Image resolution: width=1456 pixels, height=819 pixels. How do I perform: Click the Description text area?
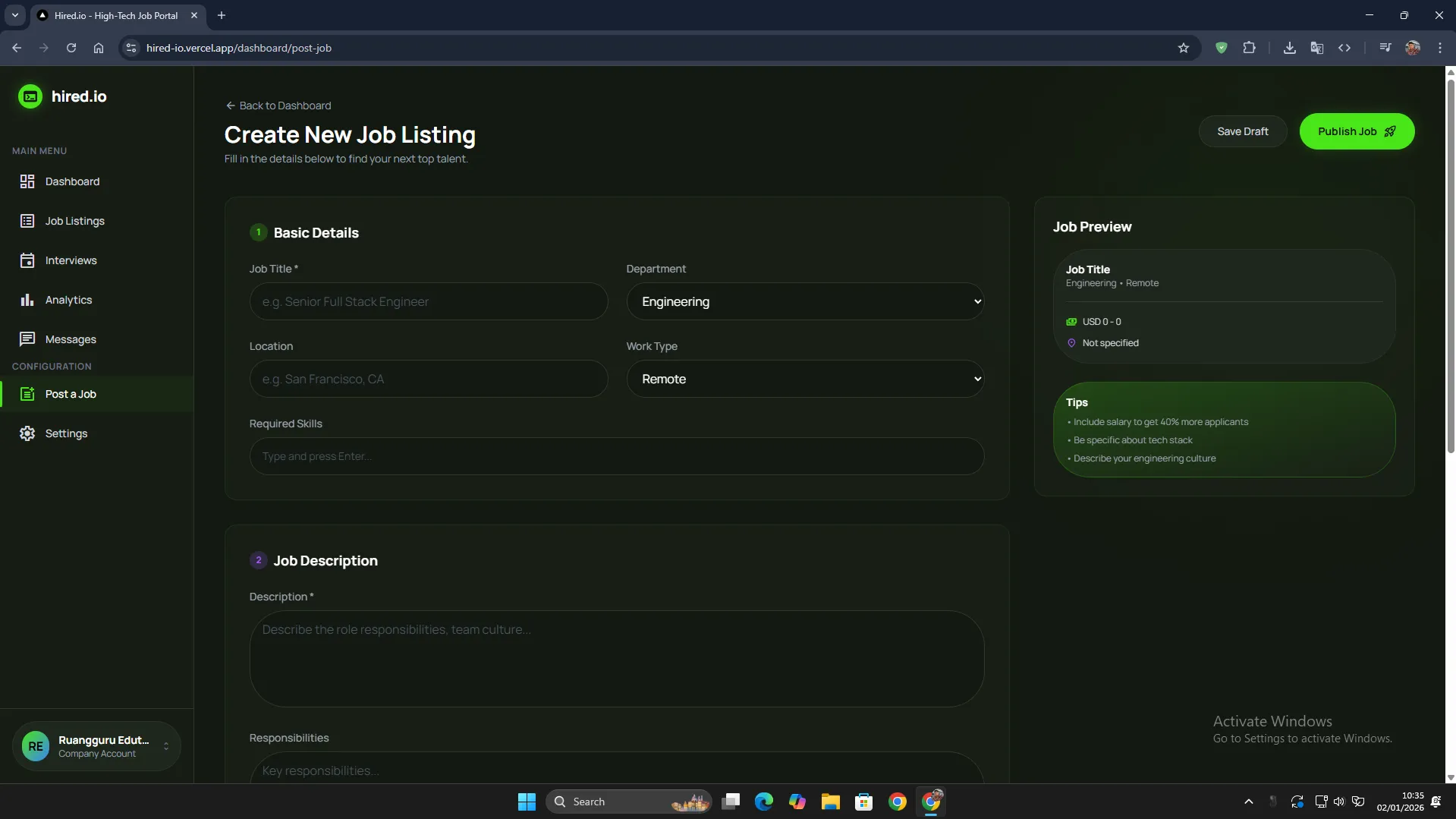(616, 658)
